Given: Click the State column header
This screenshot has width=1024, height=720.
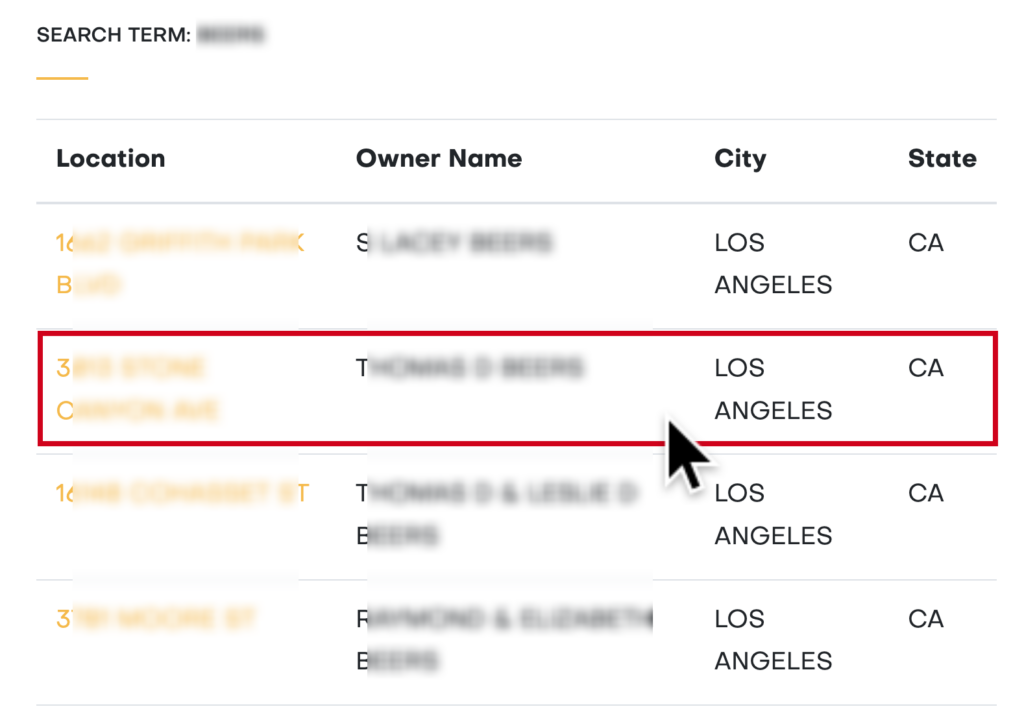Looking at the screenshot, I should (x=942, y=159).
